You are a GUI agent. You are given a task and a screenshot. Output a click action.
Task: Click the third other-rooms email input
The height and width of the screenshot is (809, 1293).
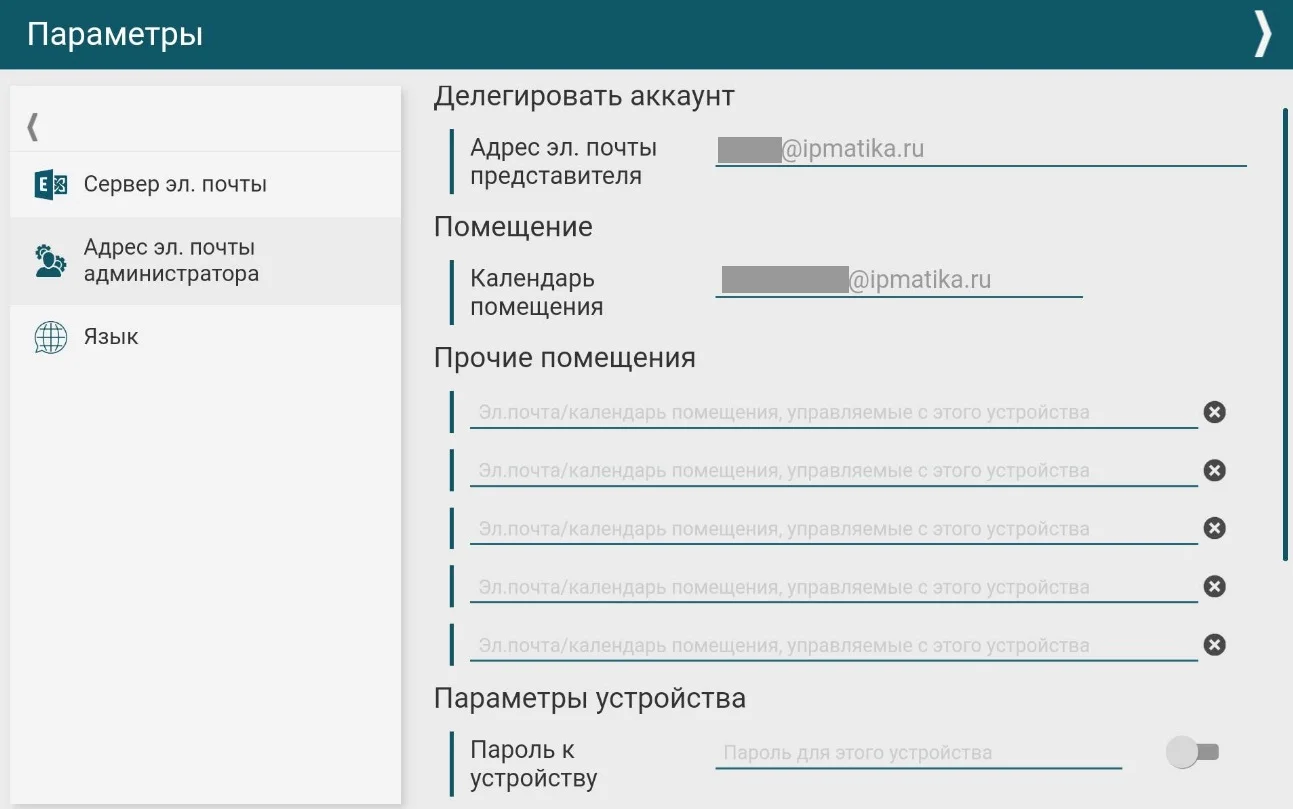click(x=832, y=528)
